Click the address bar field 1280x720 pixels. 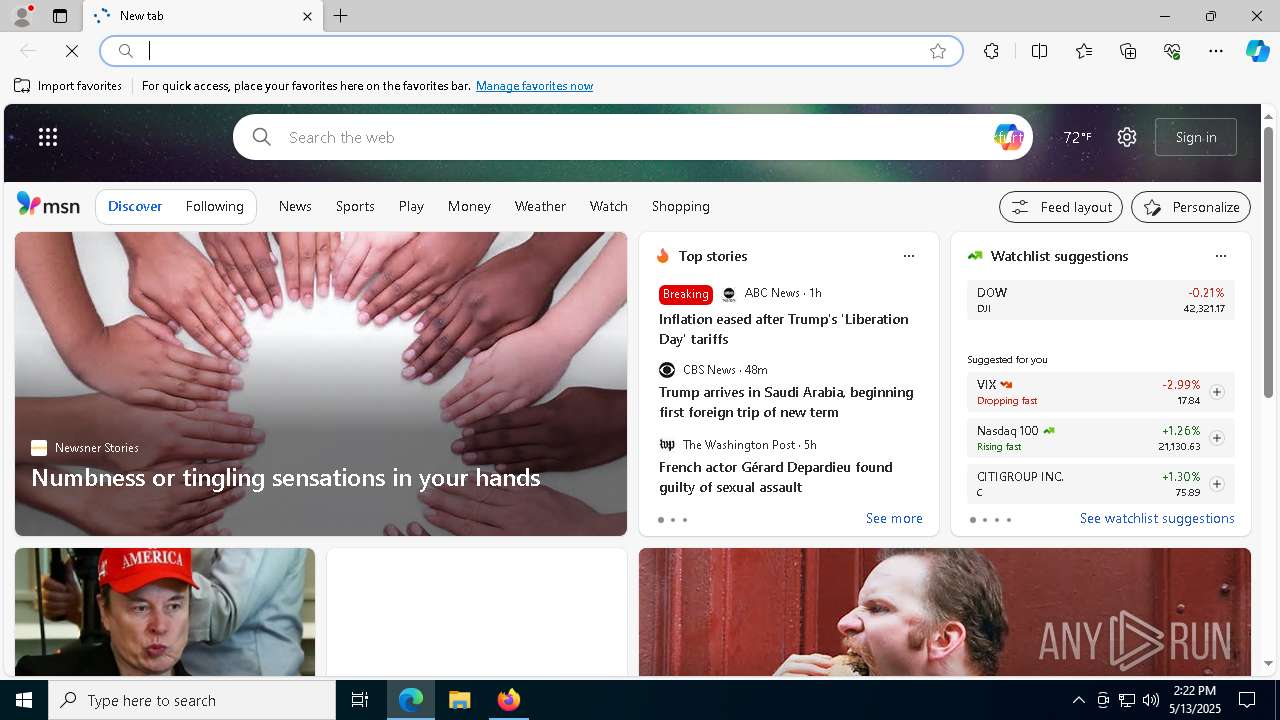tap(531, 51)
